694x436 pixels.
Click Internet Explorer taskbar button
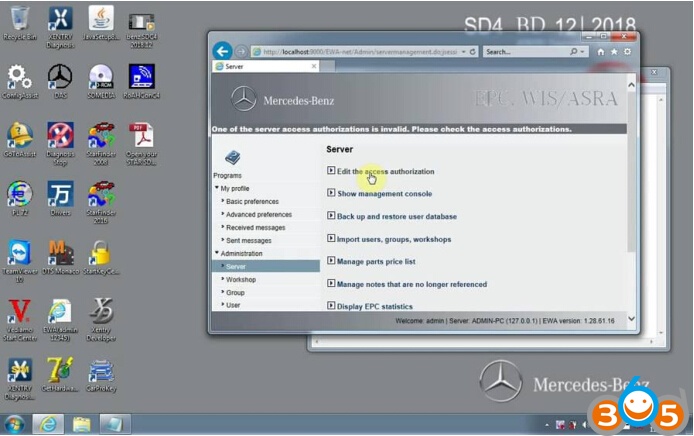pos(48,424)
